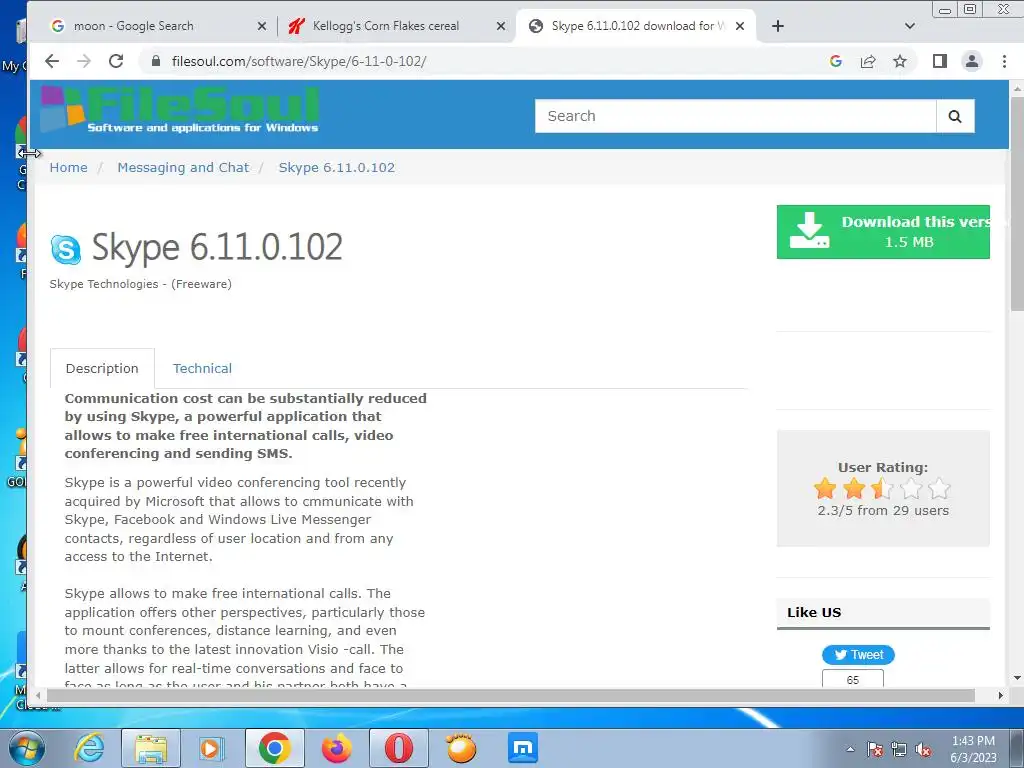Launch Internet Explorer from taskbar
The image size is (1024, 768).
coord(89,748)
